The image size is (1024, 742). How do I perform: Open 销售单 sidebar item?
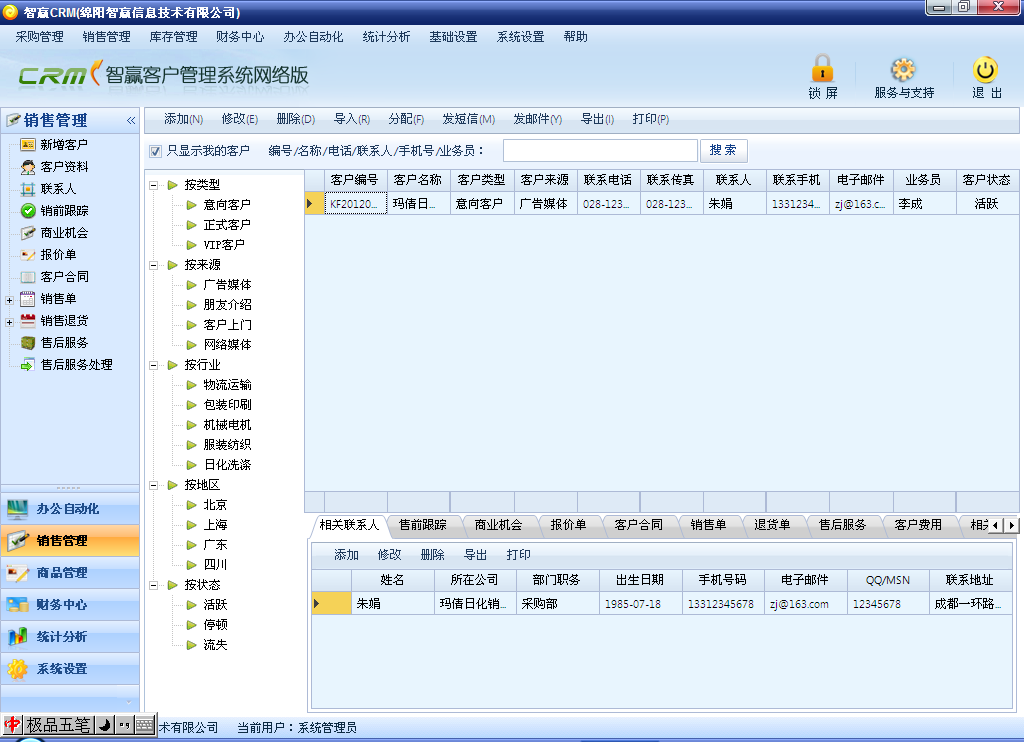[58, 298]
